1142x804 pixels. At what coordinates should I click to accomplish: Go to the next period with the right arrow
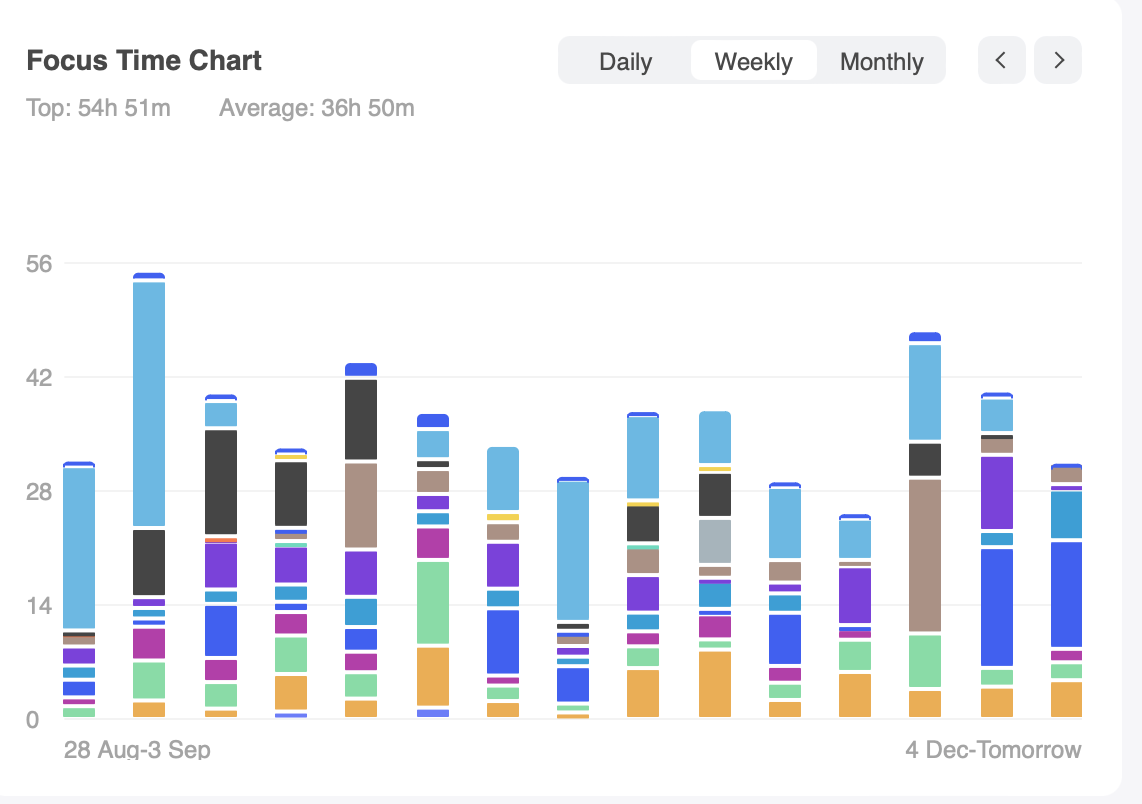(1058, 61)
